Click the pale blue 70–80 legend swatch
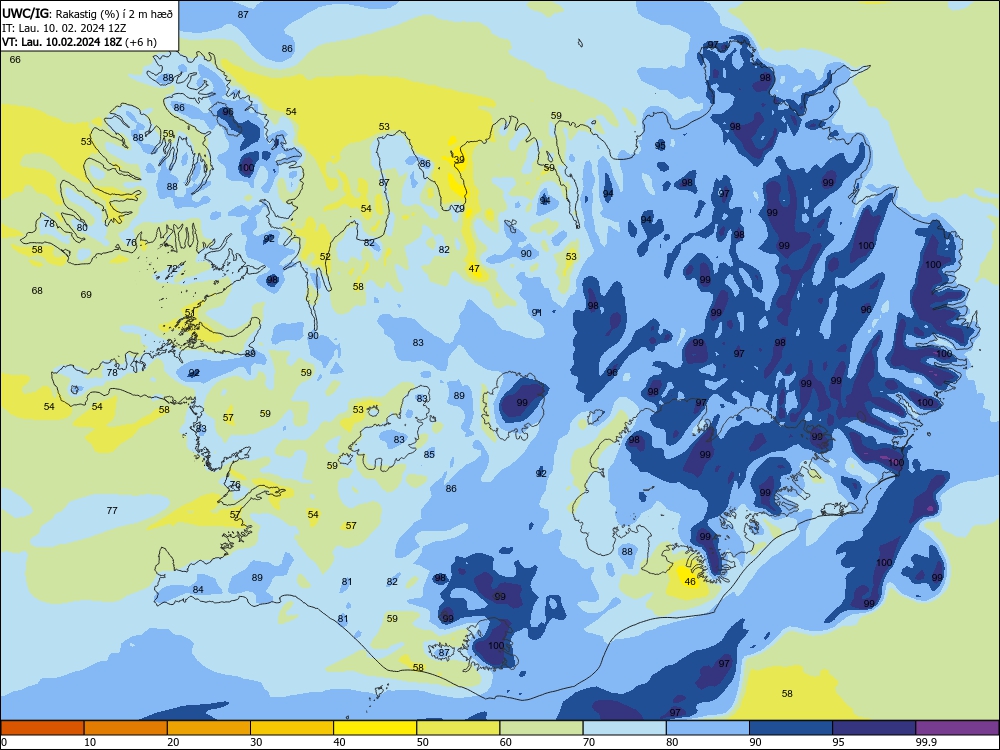Viewport: 1000px width, 750px height. coord(624,728)
